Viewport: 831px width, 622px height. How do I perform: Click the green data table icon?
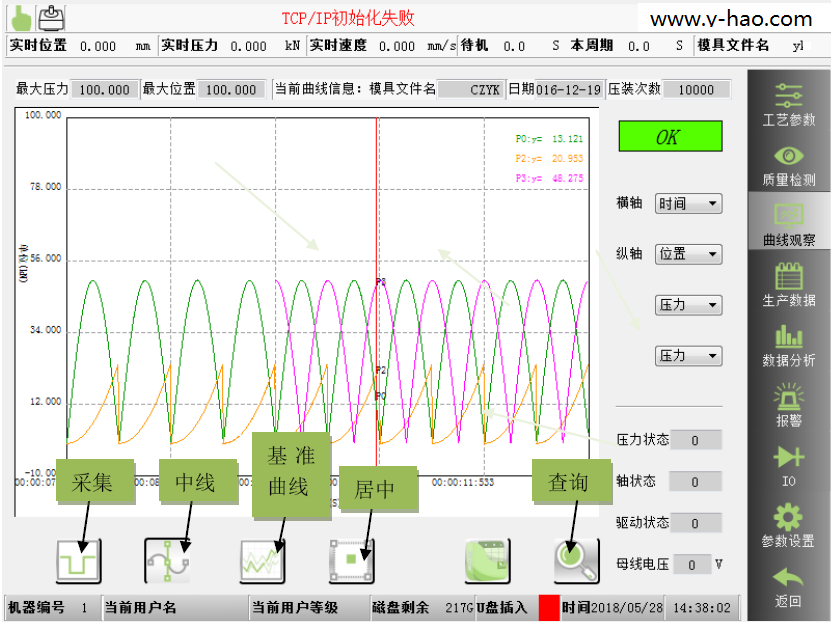(x=487, y=561)
